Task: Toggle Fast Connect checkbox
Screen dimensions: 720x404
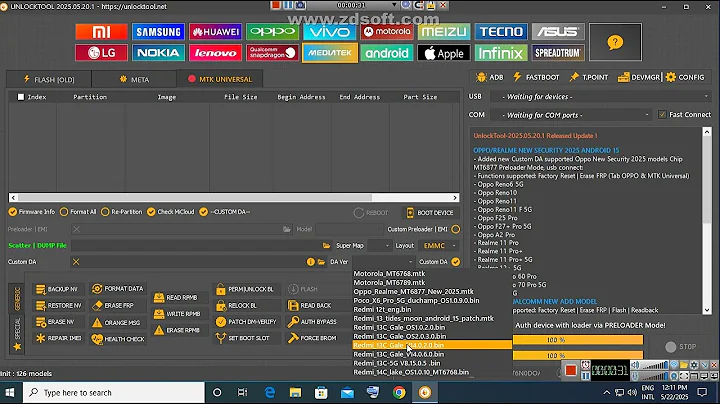Action: [x=662, y=115]
